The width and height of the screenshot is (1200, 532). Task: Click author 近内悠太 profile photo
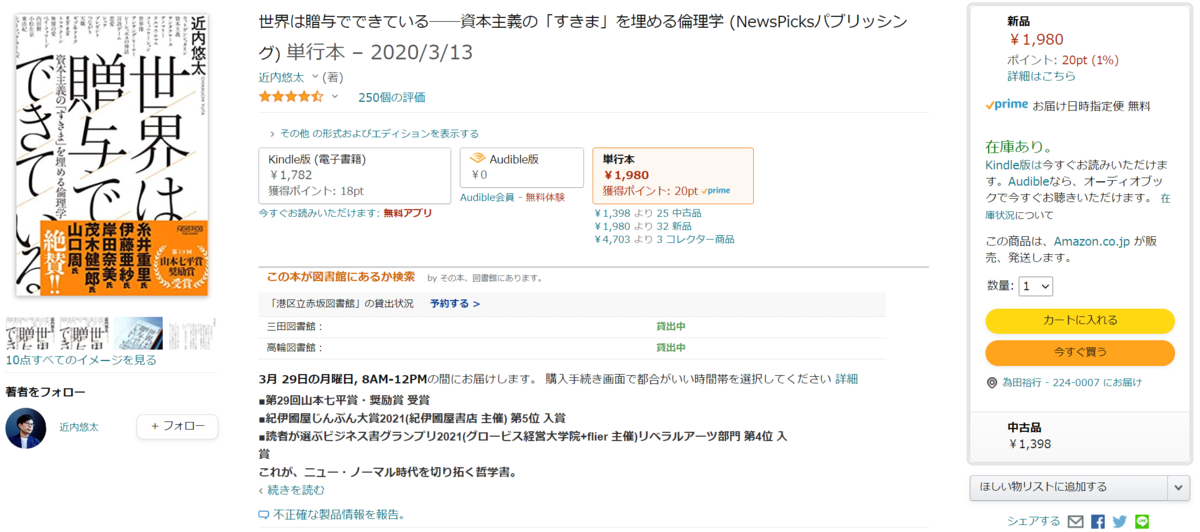pos(26,428)
